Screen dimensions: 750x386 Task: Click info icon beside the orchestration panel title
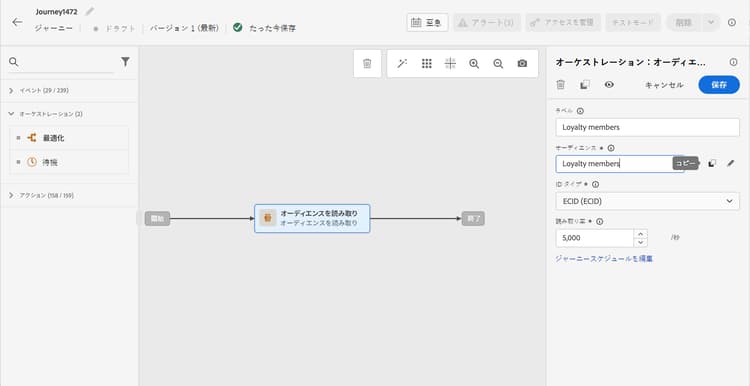pyautogui.click(x=733, y=62)
